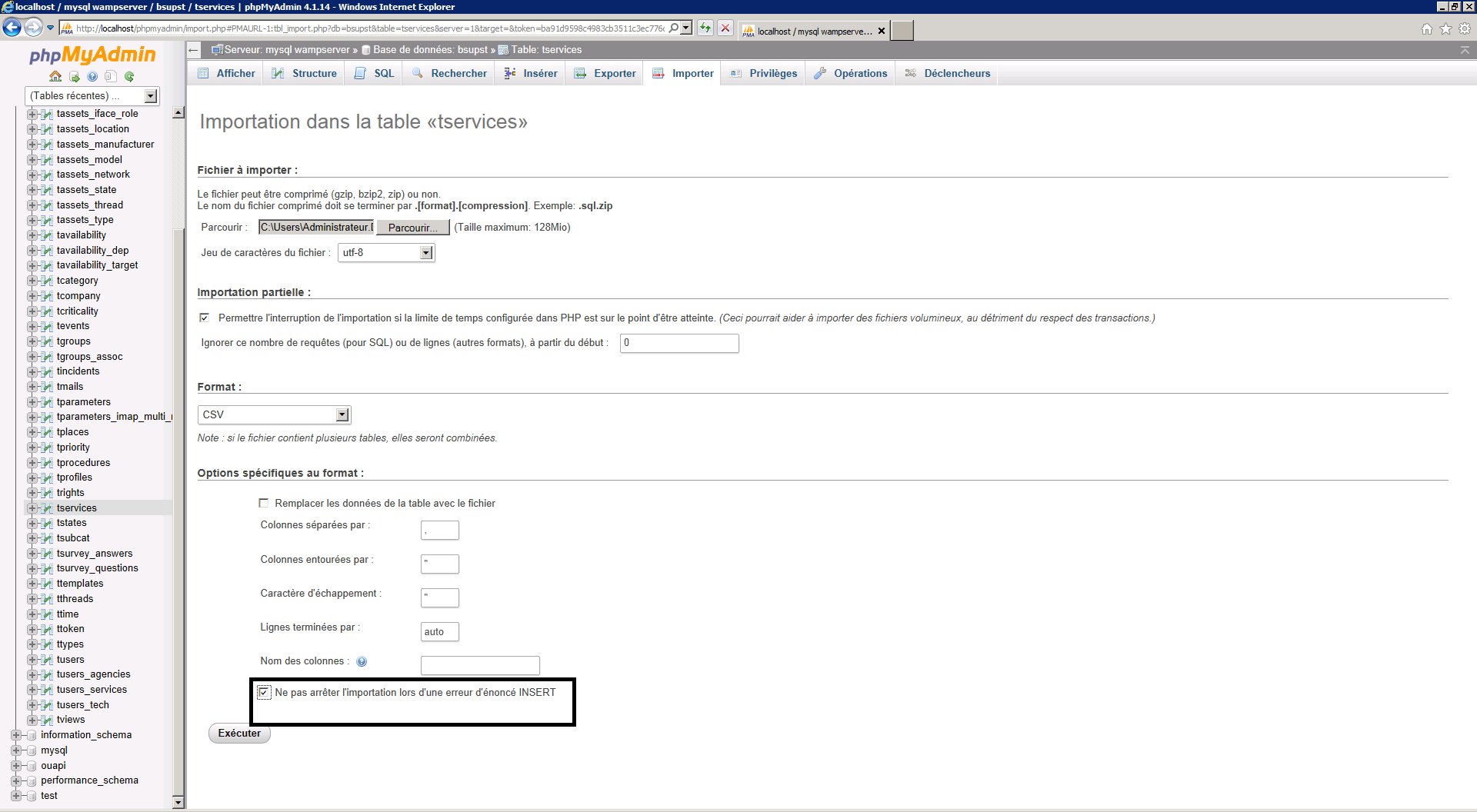Toggle 'Permettre l'interruption de l'importation' checkbox
The image size is (1477, 812).
(205, 318)
